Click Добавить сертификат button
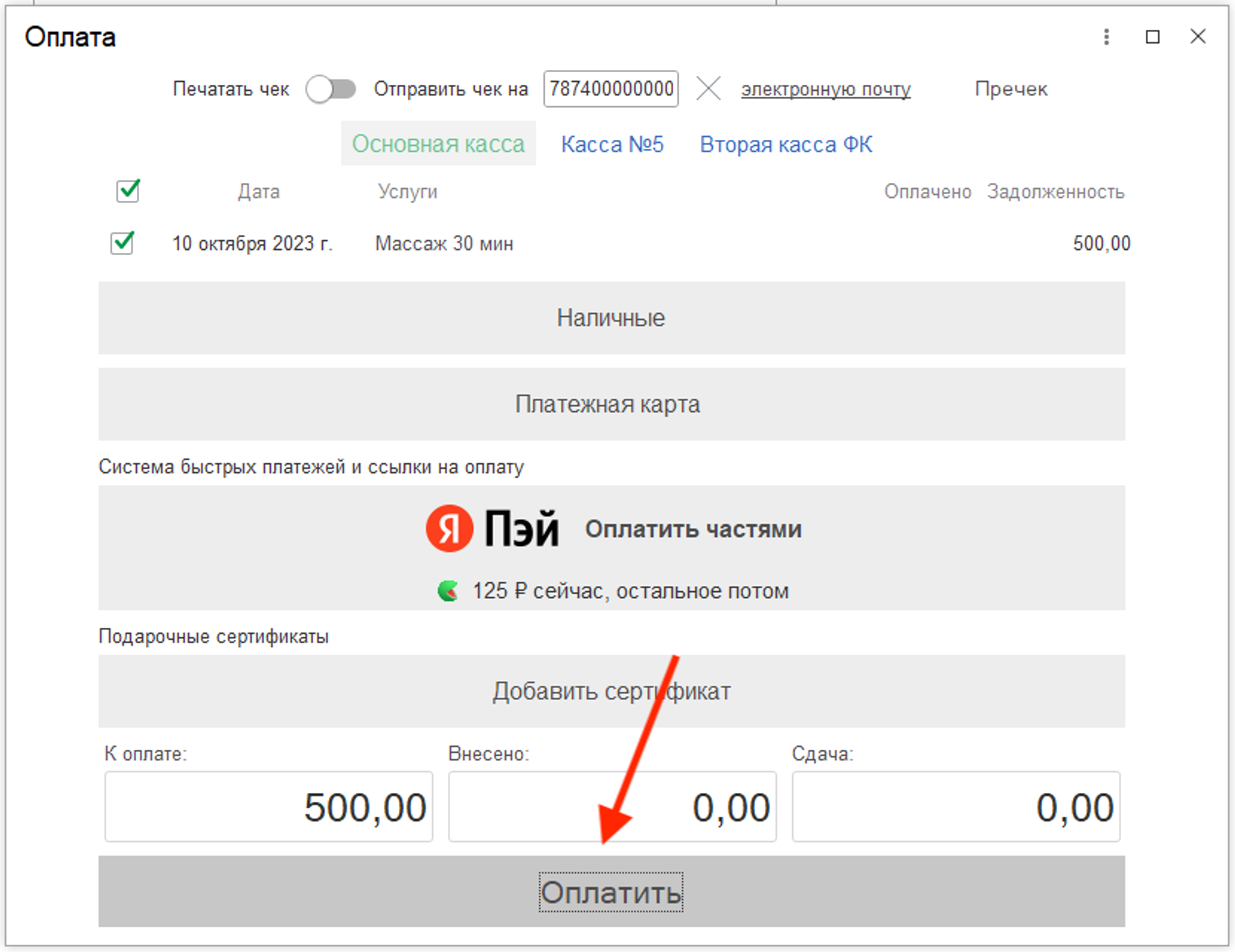This screenshot has height=952, width=1235. pyautogui.click(x=612, y=691)
